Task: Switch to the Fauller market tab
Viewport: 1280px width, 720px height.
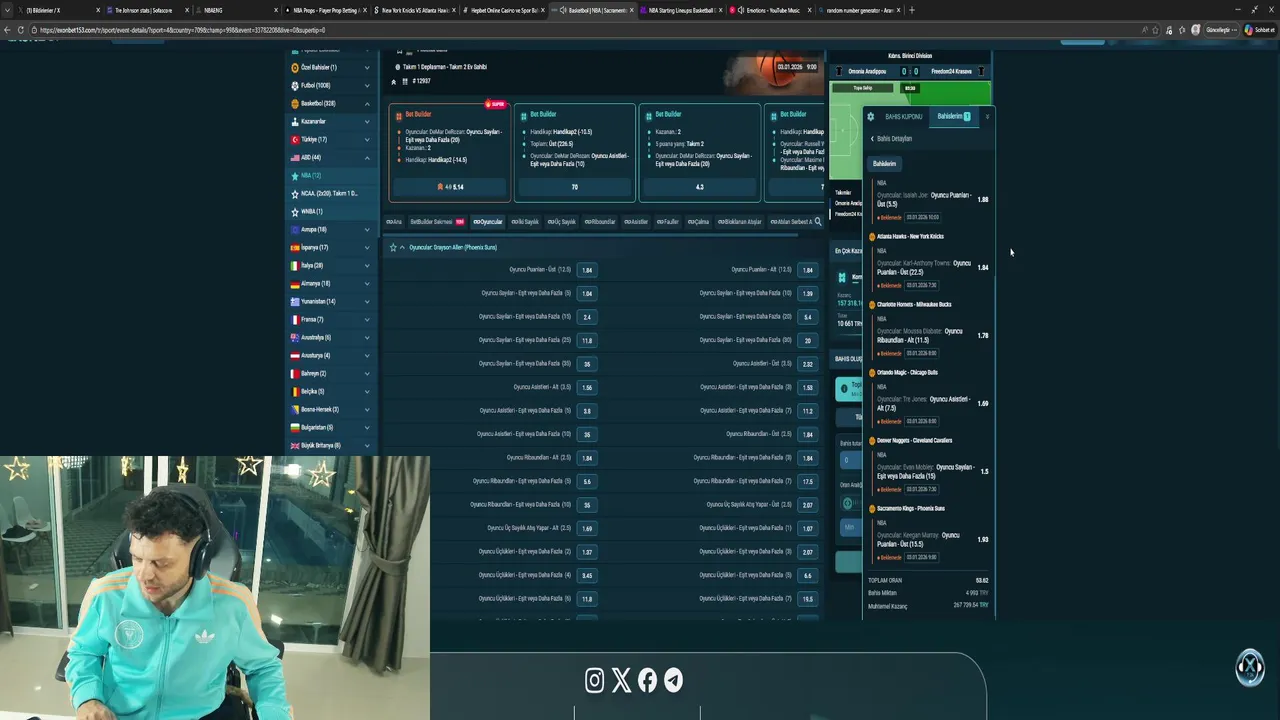Action: coord(667,222)
